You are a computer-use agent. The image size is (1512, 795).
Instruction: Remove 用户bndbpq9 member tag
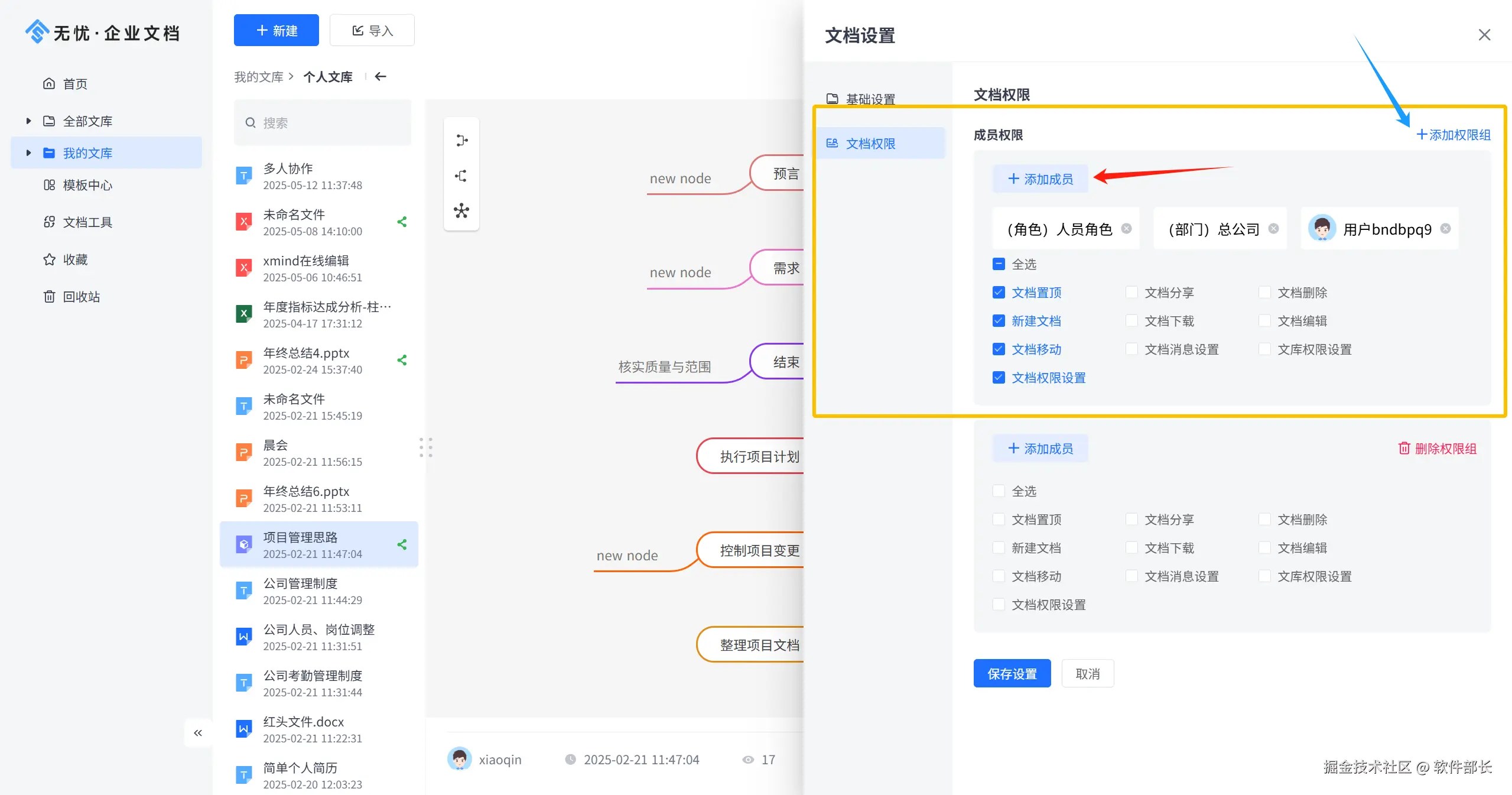click(x=1445, y=229)
